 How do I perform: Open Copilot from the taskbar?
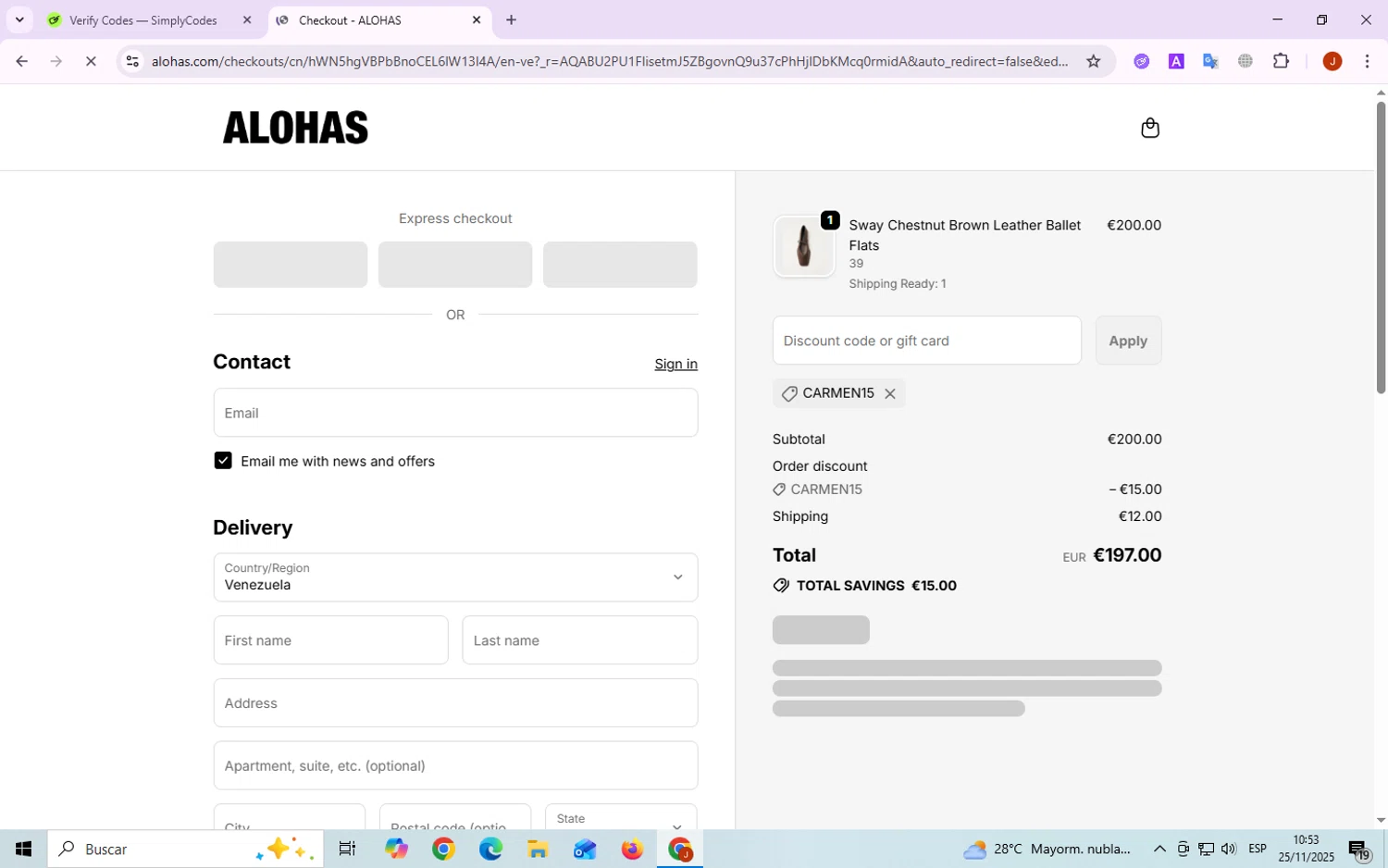[x=396, y=849]
